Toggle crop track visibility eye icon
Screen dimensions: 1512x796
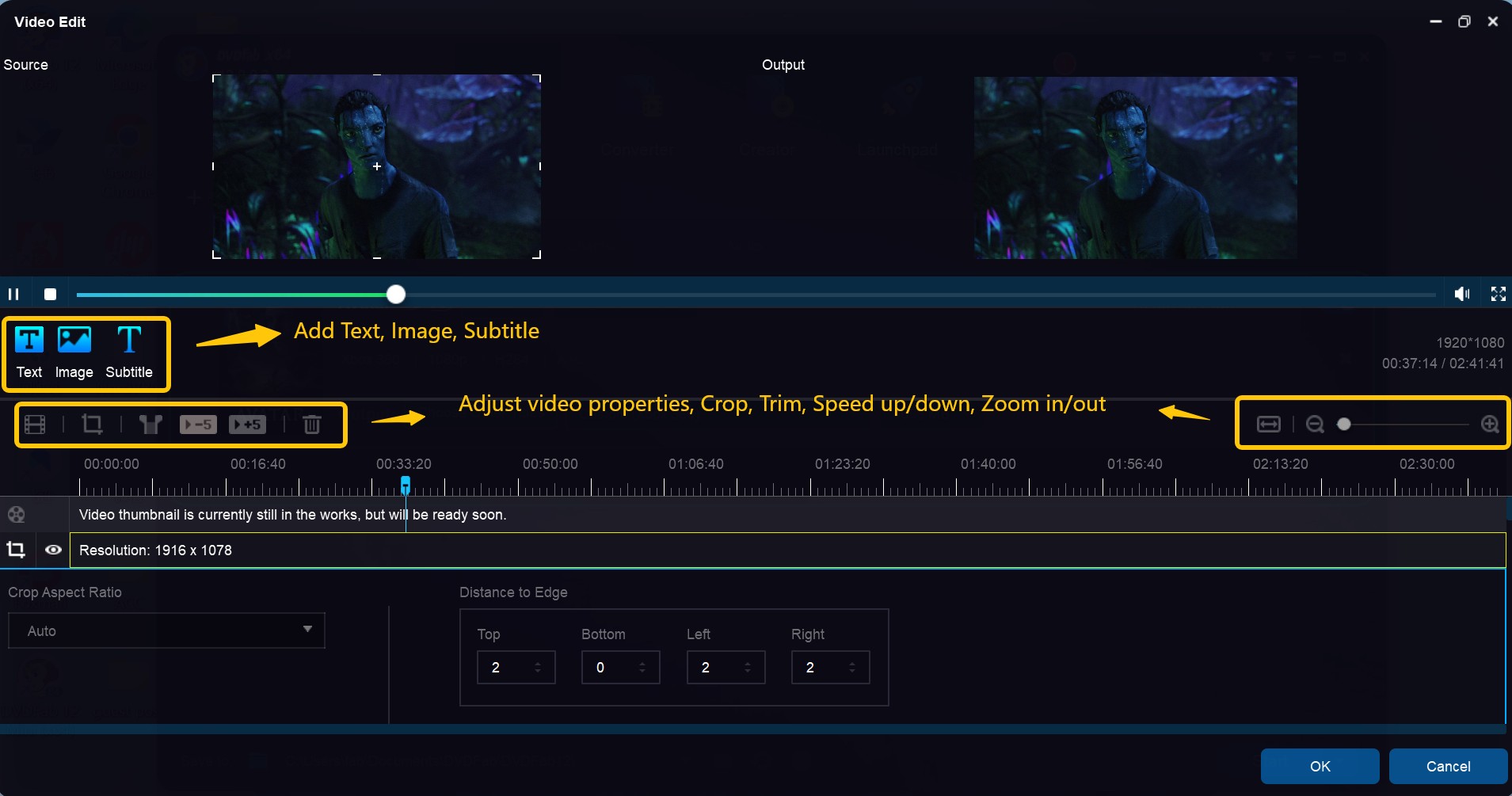coord(53,550)
